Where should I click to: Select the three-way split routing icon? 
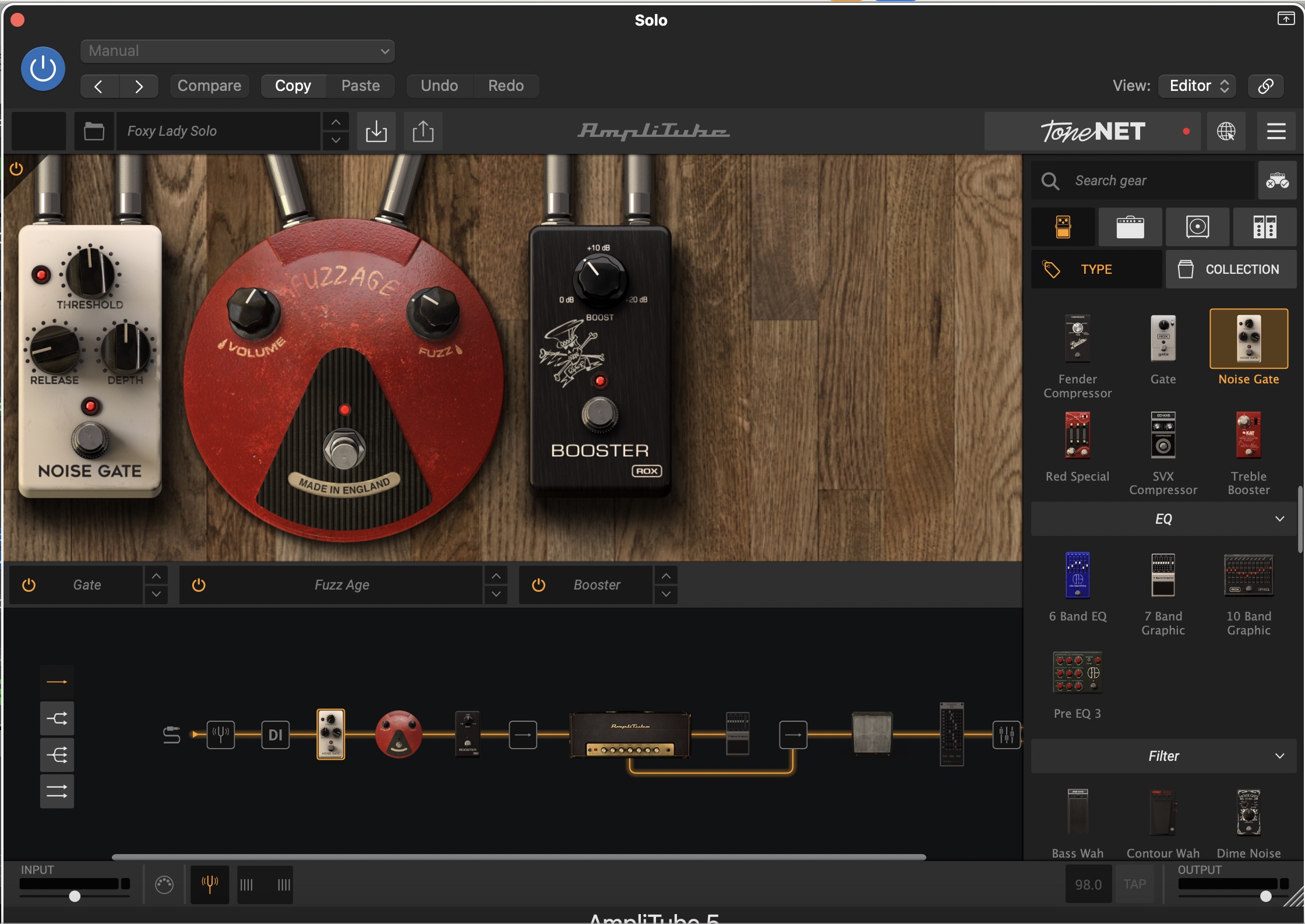click(x=57, y=755)
